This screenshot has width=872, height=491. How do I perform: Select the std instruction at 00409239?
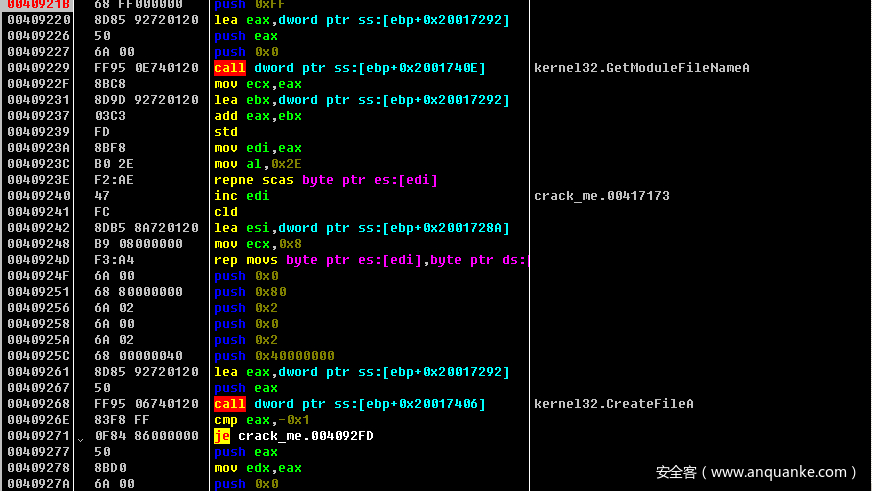pos(226,132)
